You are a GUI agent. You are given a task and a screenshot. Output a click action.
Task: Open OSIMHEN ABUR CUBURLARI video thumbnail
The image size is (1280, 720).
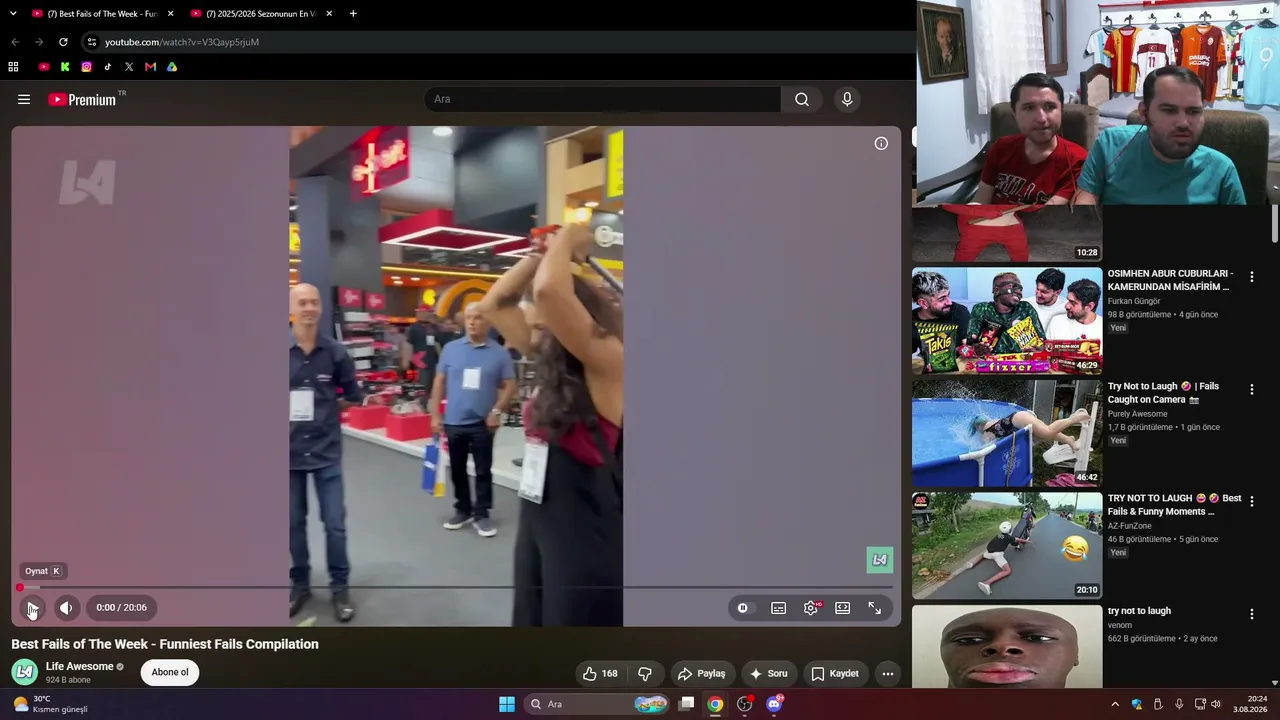1007,321
